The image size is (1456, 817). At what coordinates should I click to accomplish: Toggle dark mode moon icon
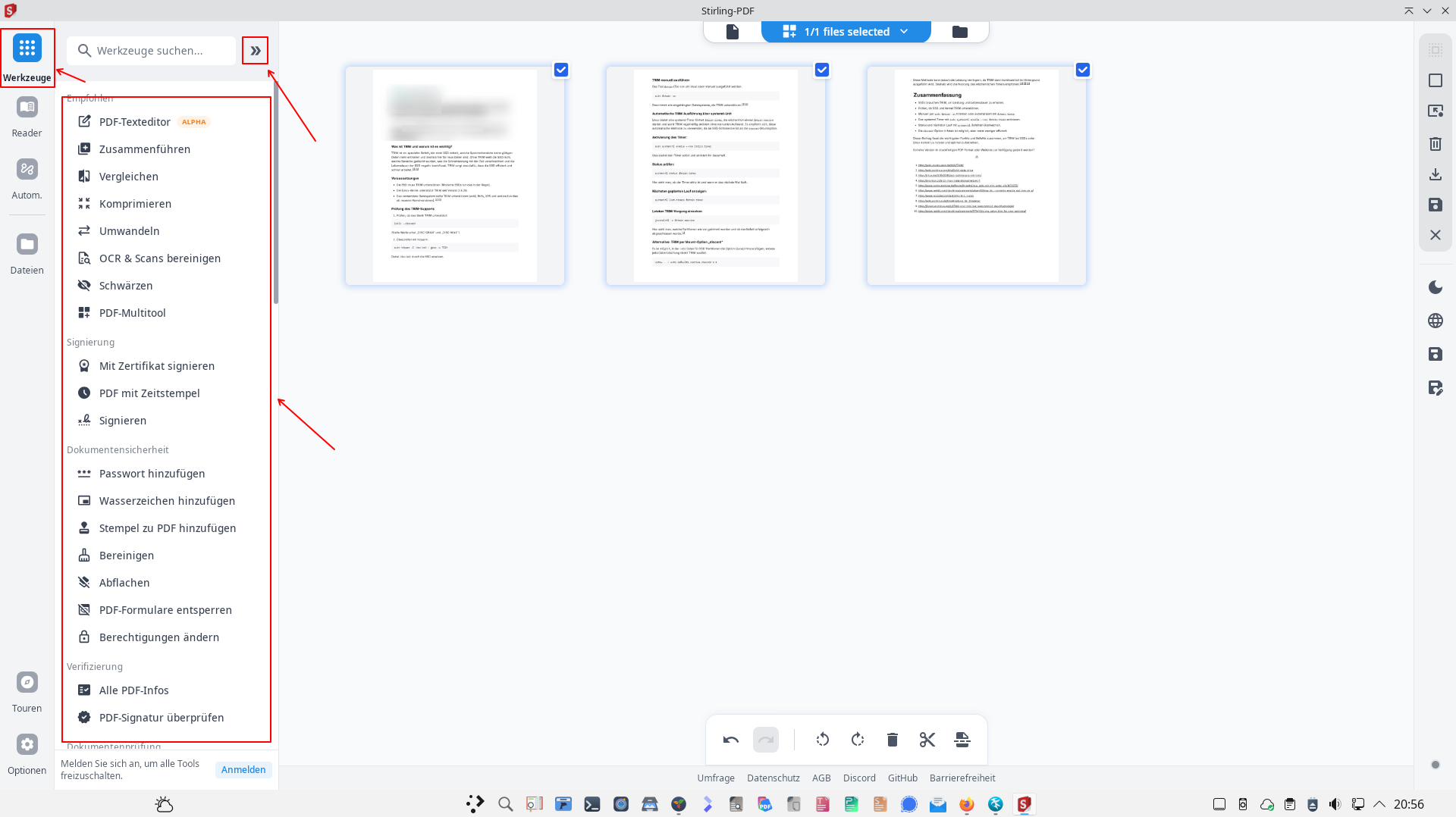point(1435,287)
